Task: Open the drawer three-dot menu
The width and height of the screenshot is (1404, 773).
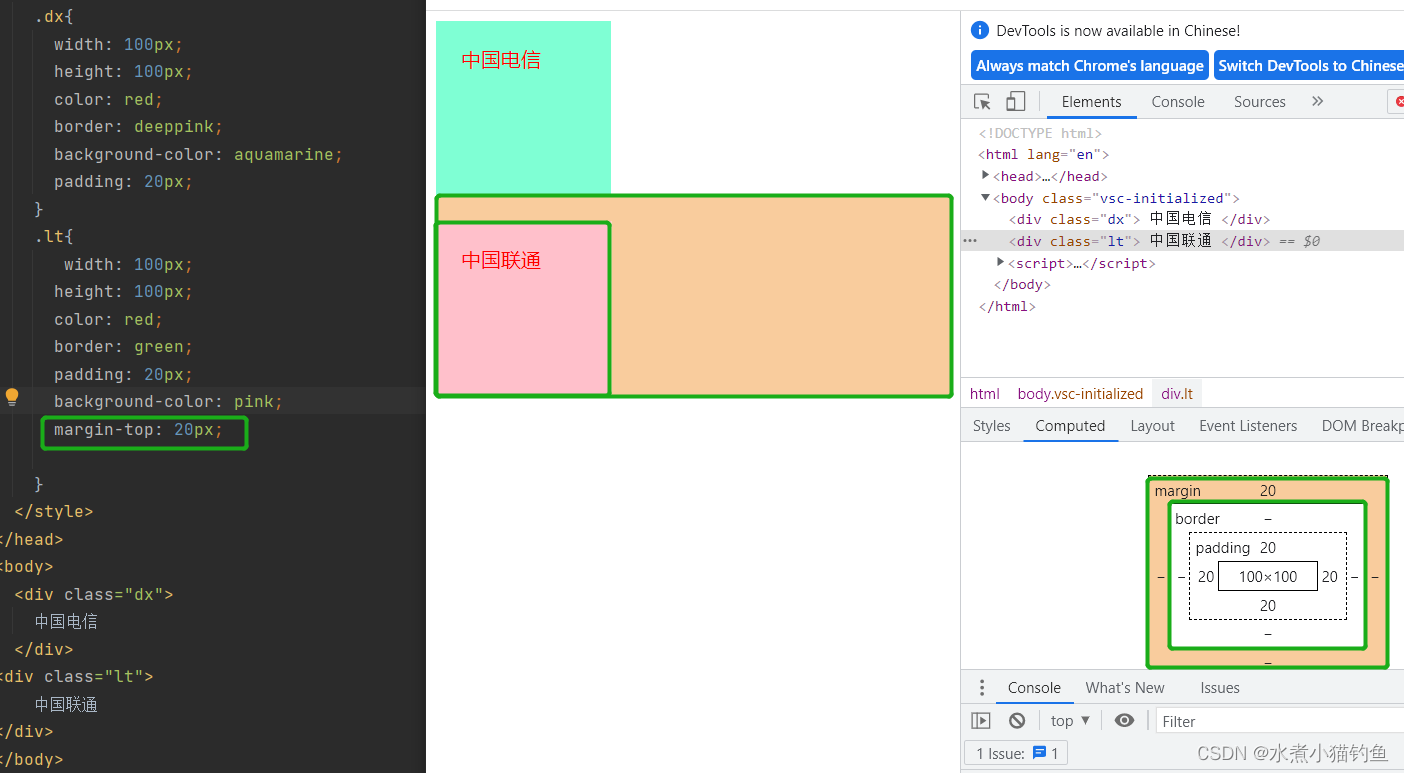Action: (982, 688)
